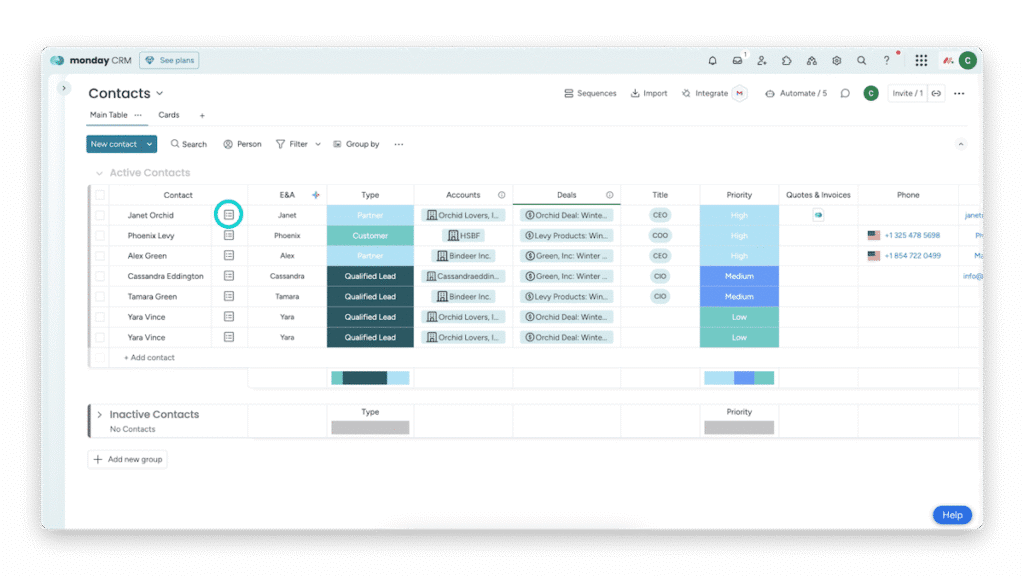Screen dimensions: 1024x576
Task: Collapse the Active Contacts group
Action: tap(99, 173)
